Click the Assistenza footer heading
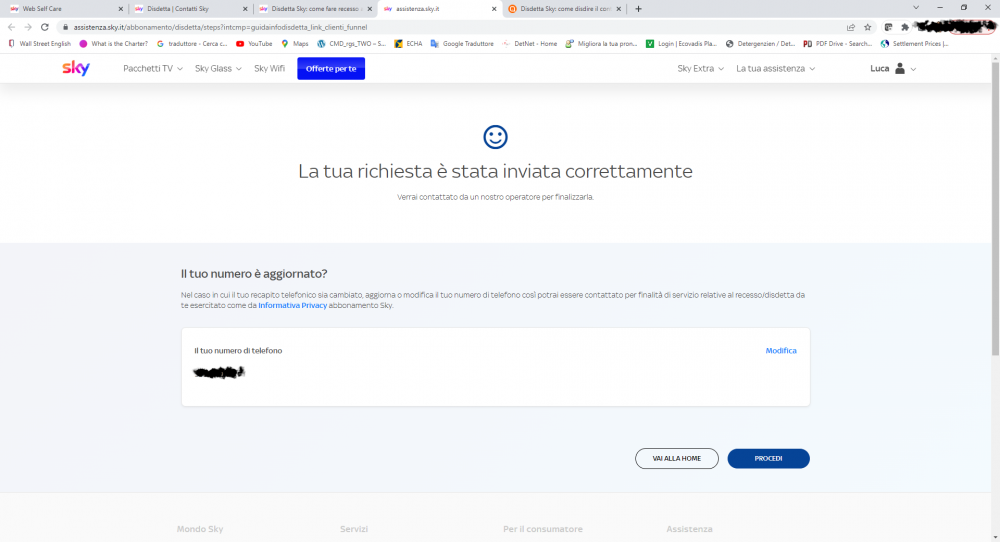The width and height of the screenshot is (1000, 542). (689, 529)
